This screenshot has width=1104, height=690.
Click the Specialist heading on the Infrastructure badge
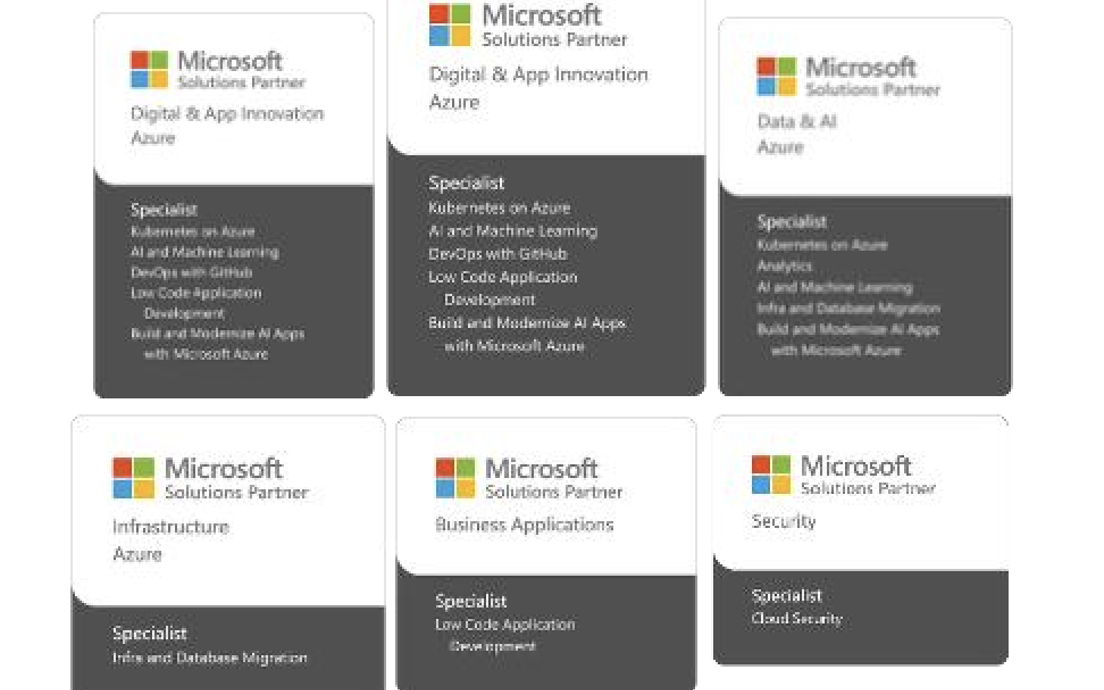(149, 633)
